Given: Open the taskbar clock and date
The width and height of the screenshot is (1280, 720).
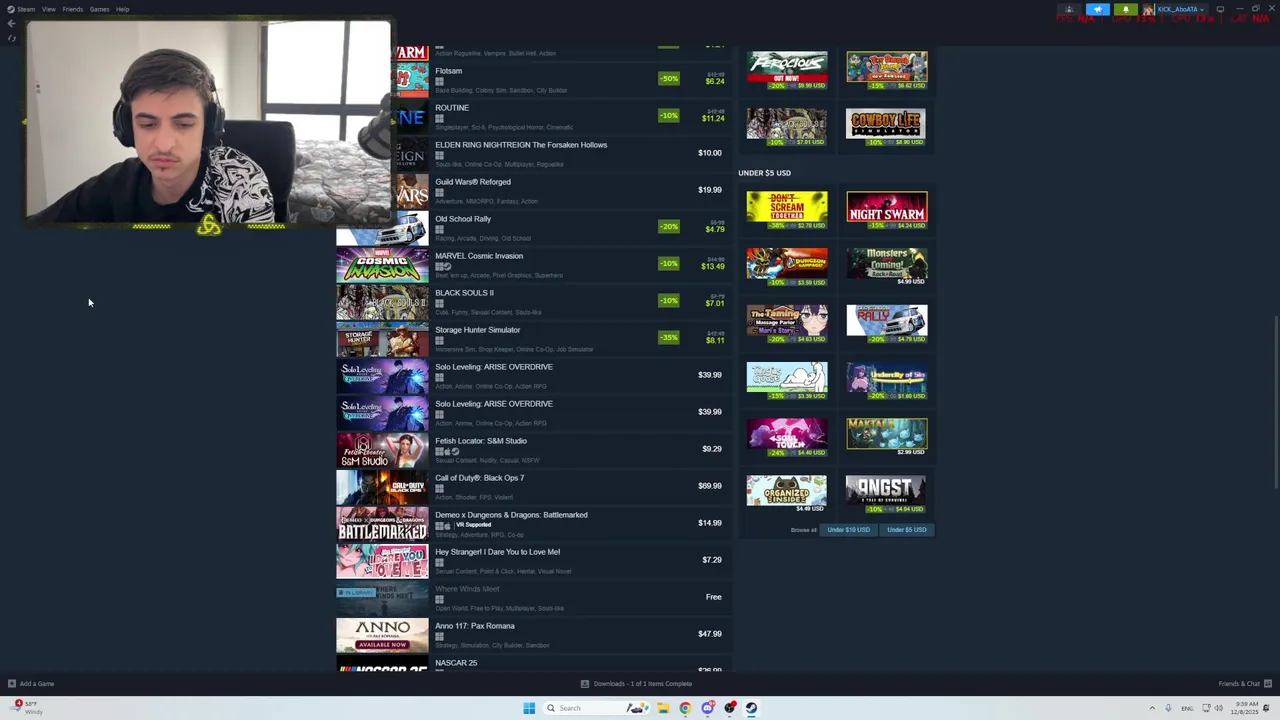Looking at the screenshot, I should pos(1245,708).
